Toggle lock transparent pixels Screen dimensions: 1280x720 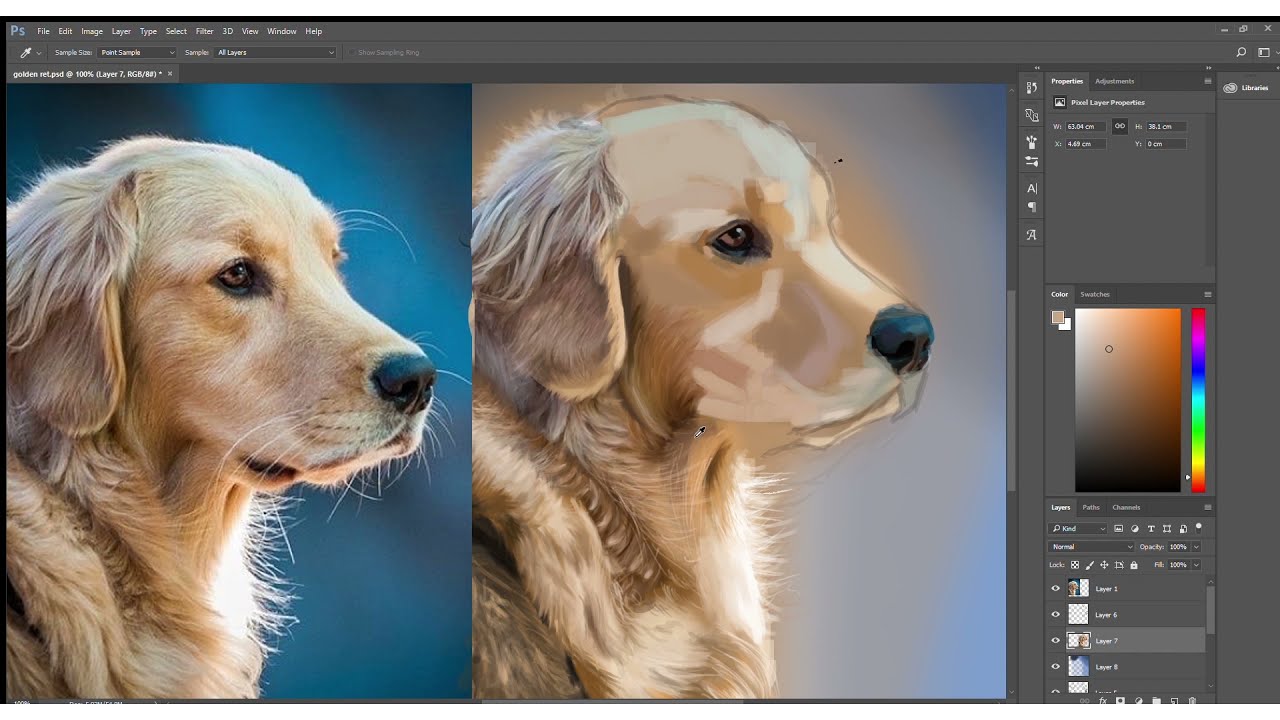(1075, 565)
